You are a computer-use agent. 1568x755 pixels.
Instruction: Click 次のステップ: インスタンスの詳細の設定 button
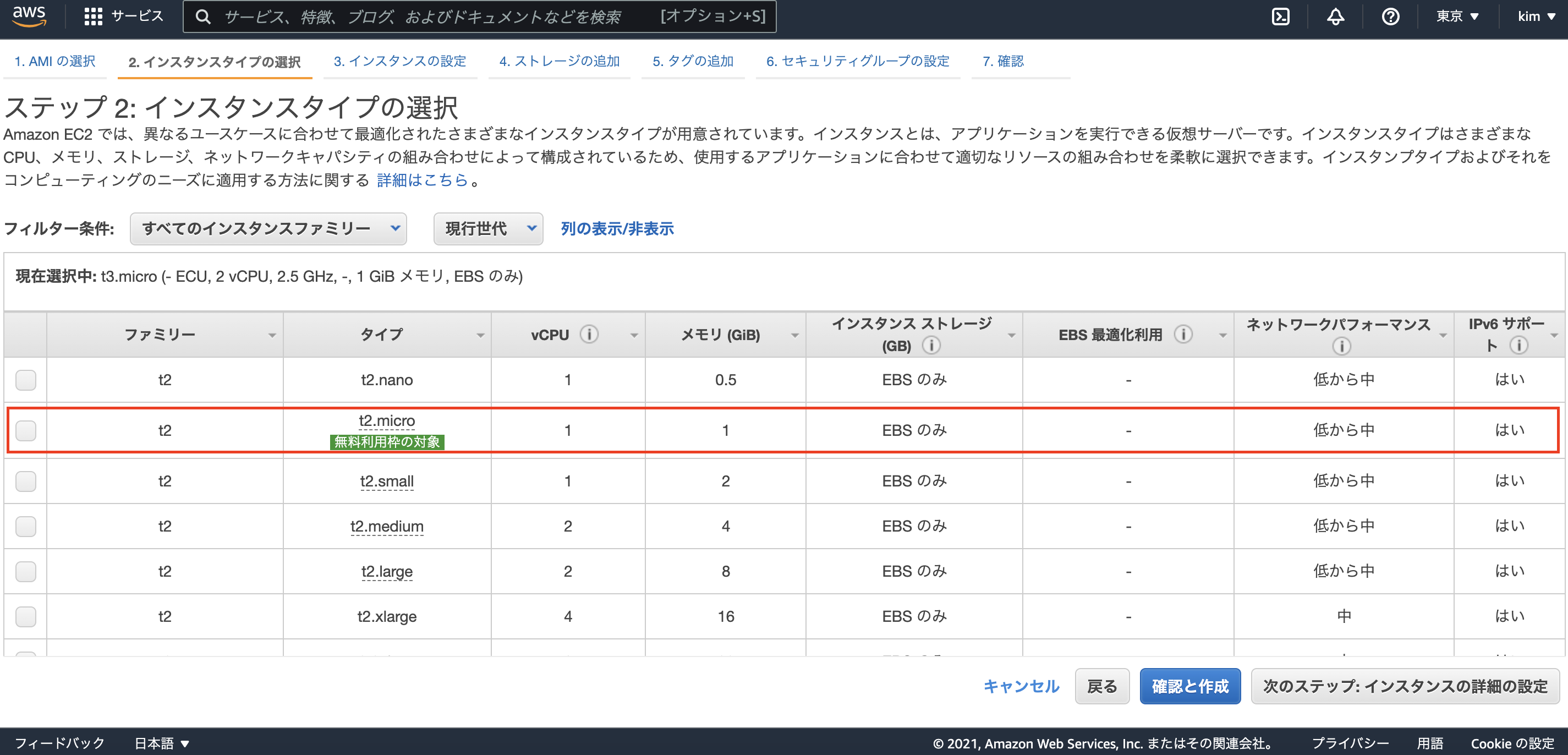point(1405,686)
